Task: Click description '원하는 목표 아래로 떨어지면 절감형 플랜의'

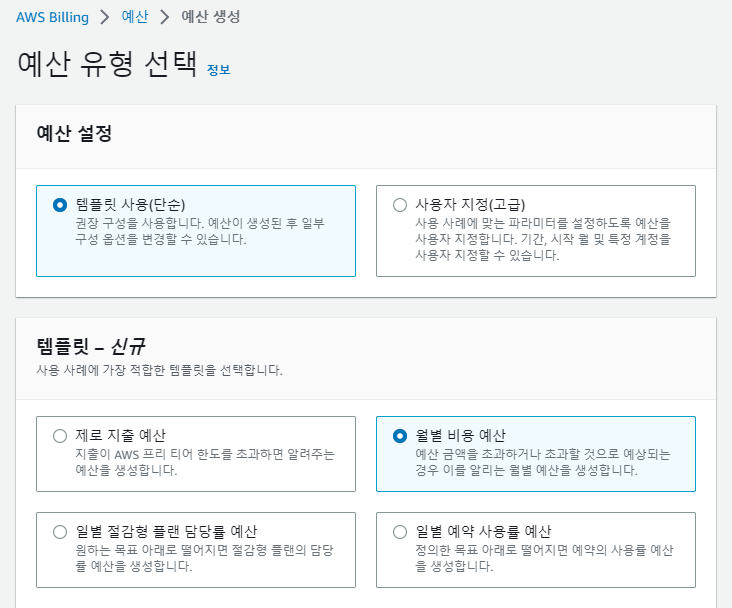Action: (x=204, y=558)
